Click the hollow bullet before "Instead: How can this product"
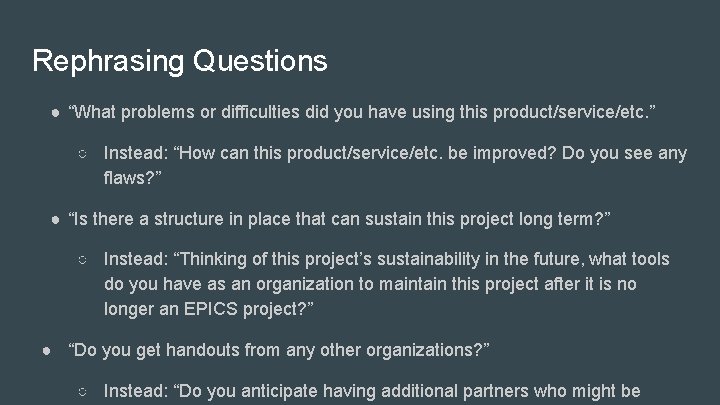 pyautogui.click(x=85, y=154)
